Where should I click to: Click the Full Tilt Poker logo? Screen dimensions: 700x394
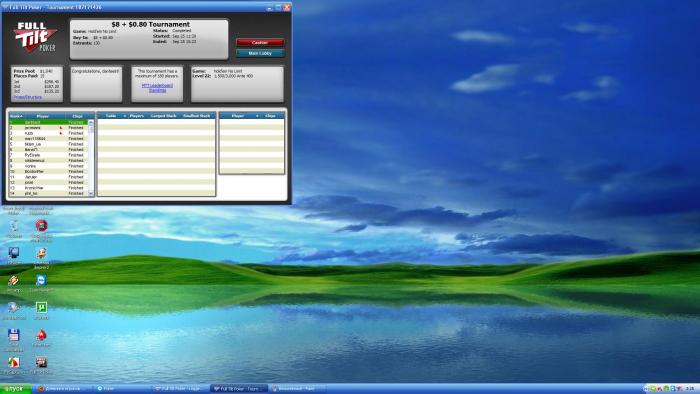click(x=36, y=37)
